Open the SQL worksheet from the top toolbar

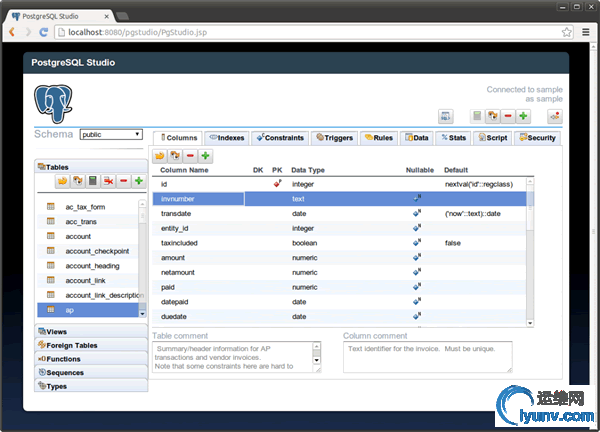click(445, 116)
